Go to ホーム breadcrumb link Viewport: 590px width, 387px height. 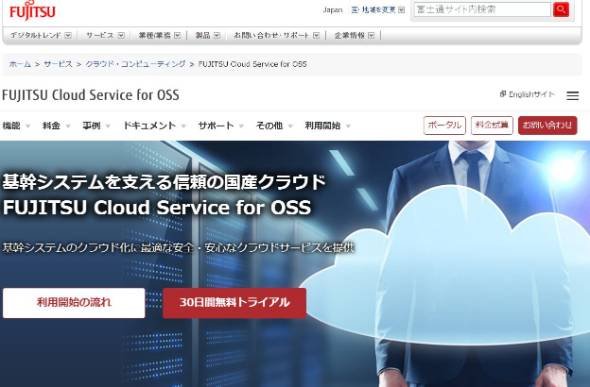pos(20,64)
